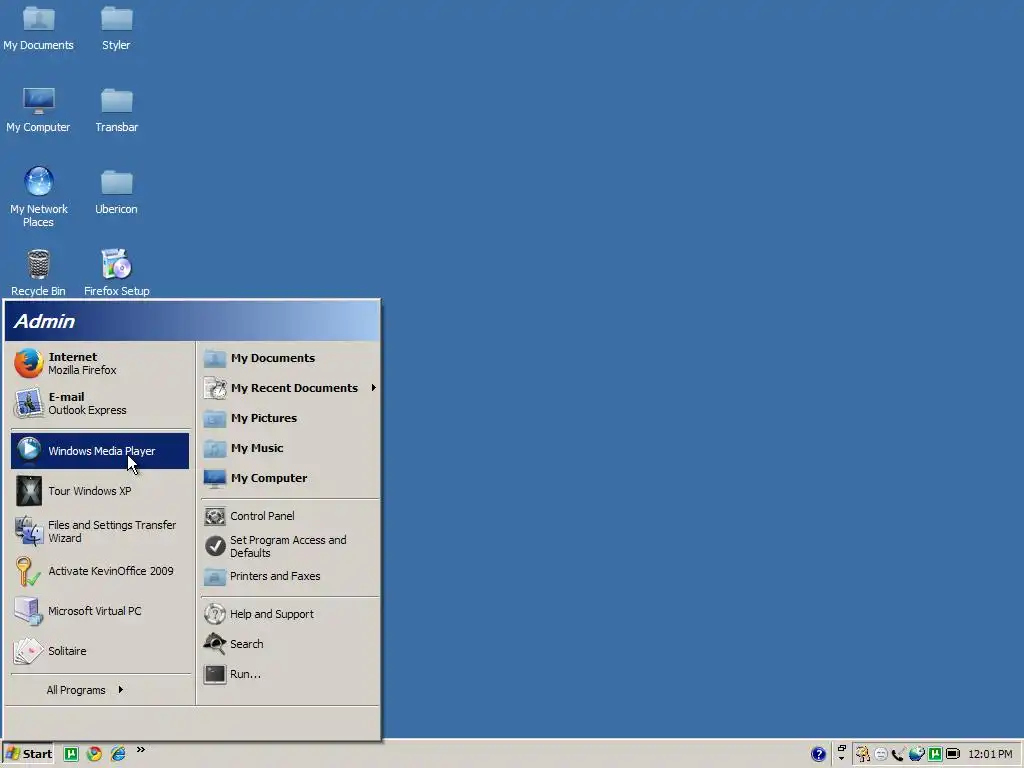Click the uTorrent icon in system tray
This screenshot has height=768, width=1024.
tap(935, 754)
